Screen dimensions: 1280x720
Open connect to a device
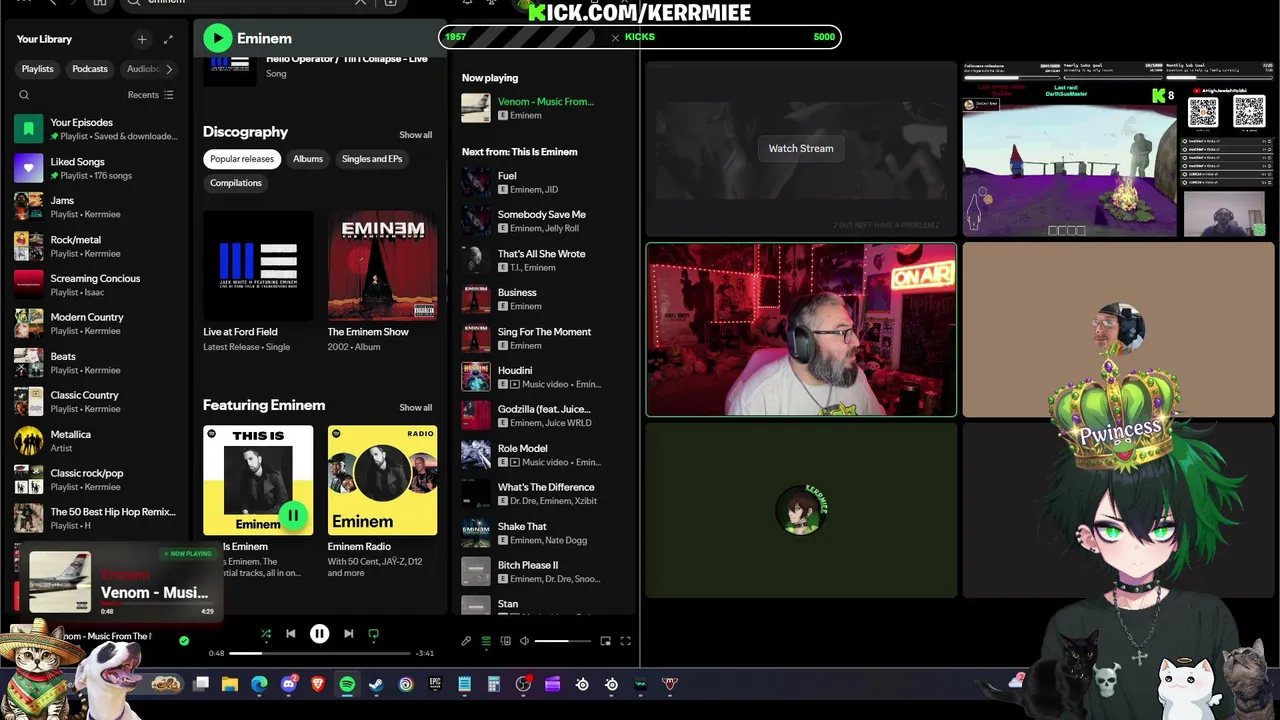506,641
